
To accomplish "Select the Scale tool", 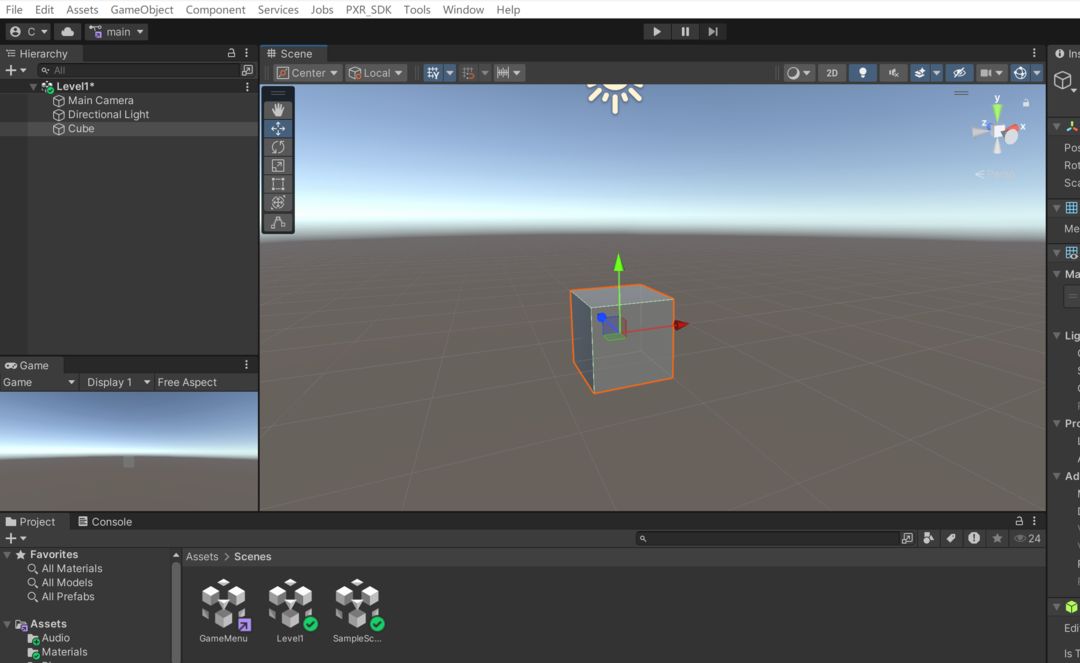I will click(278, 166).
